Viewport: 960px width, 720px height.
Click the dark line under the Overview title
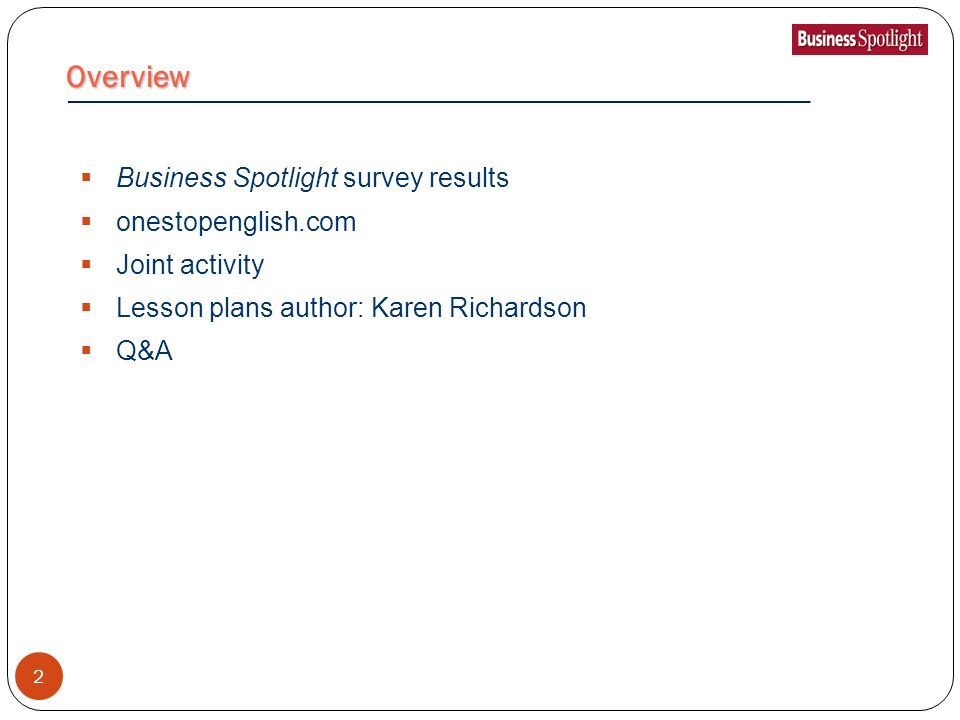pos(439,102)
